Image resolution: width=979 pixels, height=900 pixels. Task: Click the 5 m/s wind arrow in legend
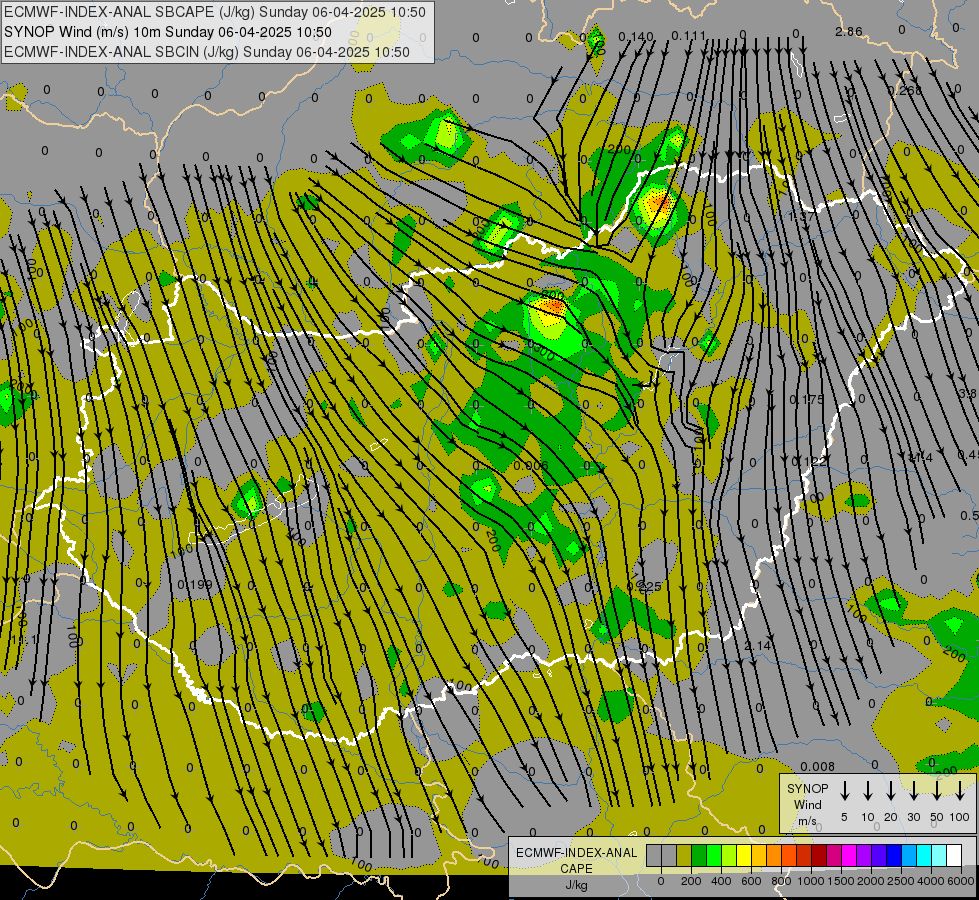click(845, 791)
